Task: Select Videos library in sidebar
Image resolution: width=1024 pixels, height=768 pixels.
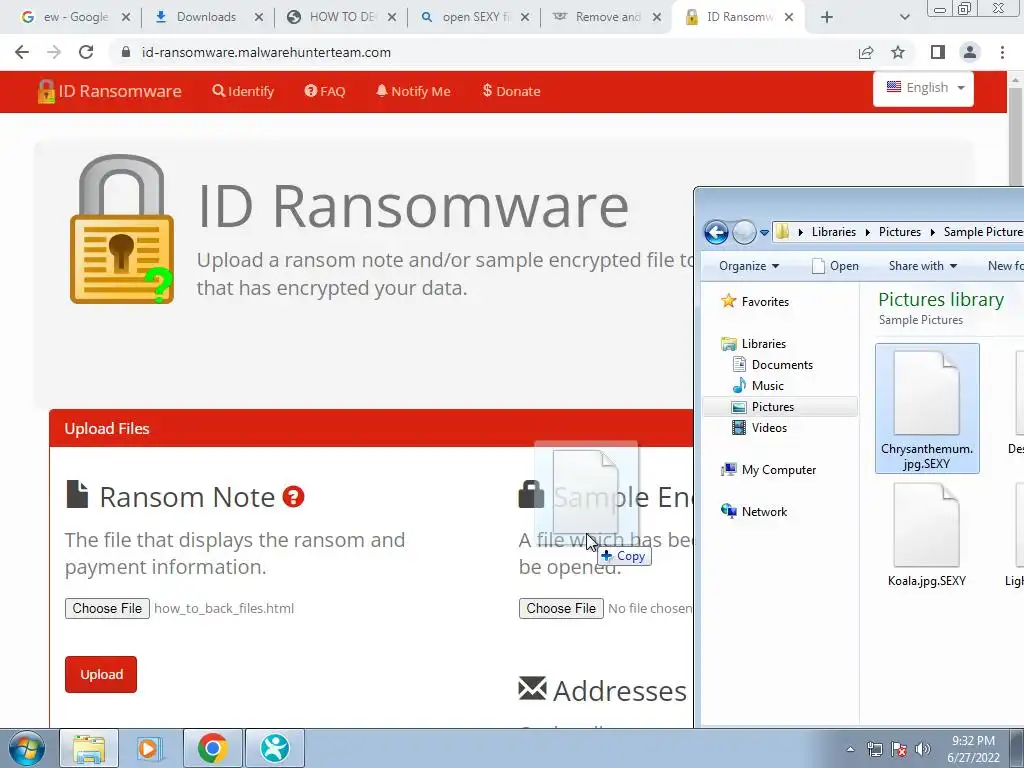Action: pyautogui.click(x=759, y=428)
